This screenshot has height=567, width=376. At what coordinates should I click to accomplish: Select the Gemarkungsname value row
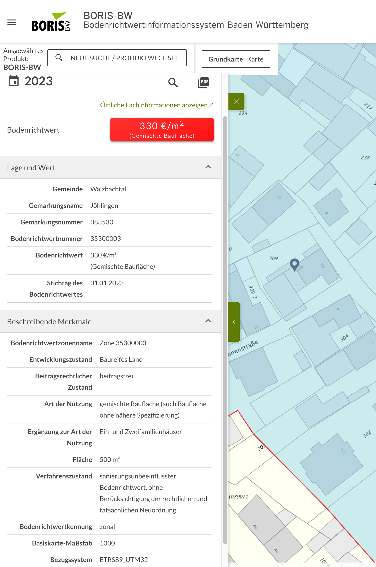coord(104,205)
